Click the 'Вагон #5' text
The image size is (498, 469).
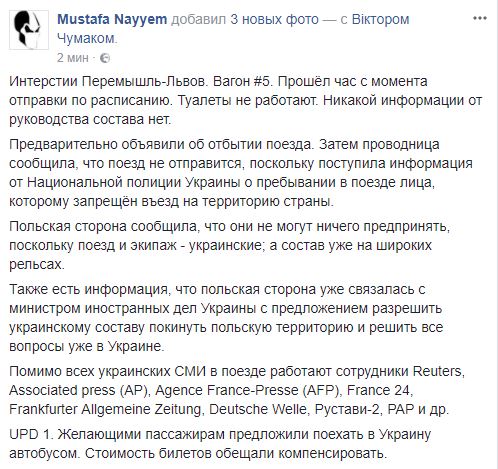pos(241,82)
